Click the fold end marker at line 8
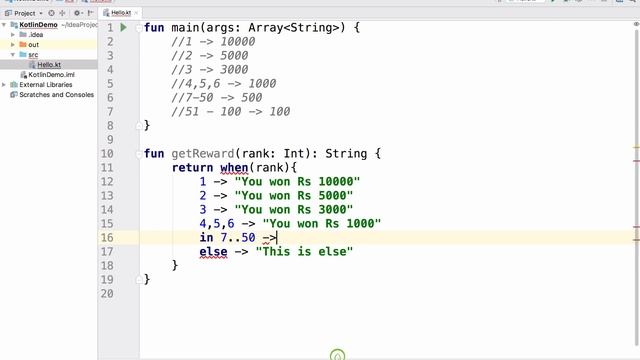This screenshot has height=360, width=640. (x=139, y=125)
